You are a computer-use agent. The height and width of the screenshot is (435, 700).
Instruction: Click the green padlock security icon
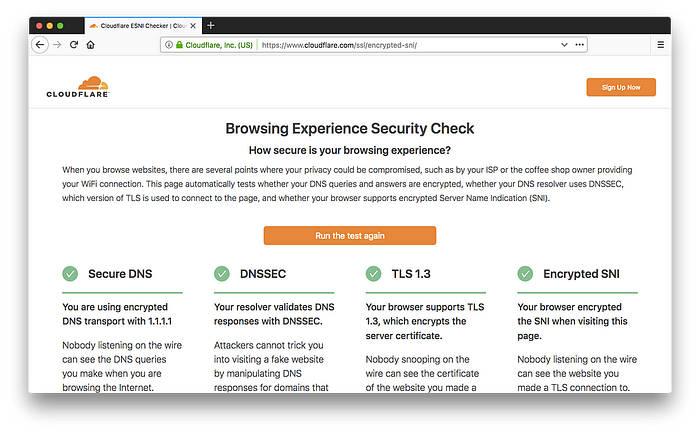pyautogui.click(x=179, y=45)
